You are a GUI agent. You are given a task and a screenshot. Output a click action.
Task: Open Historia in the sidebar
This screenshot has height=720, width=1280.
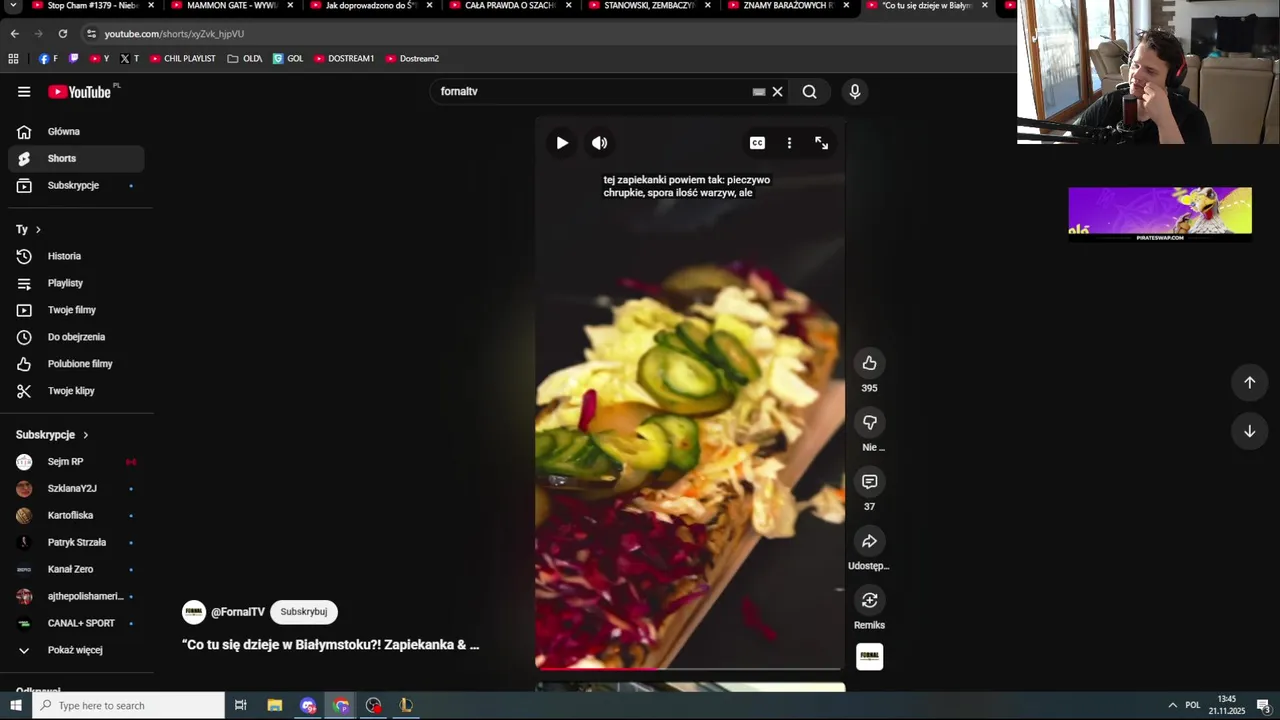pyautogui.click(x=76, y=256)
